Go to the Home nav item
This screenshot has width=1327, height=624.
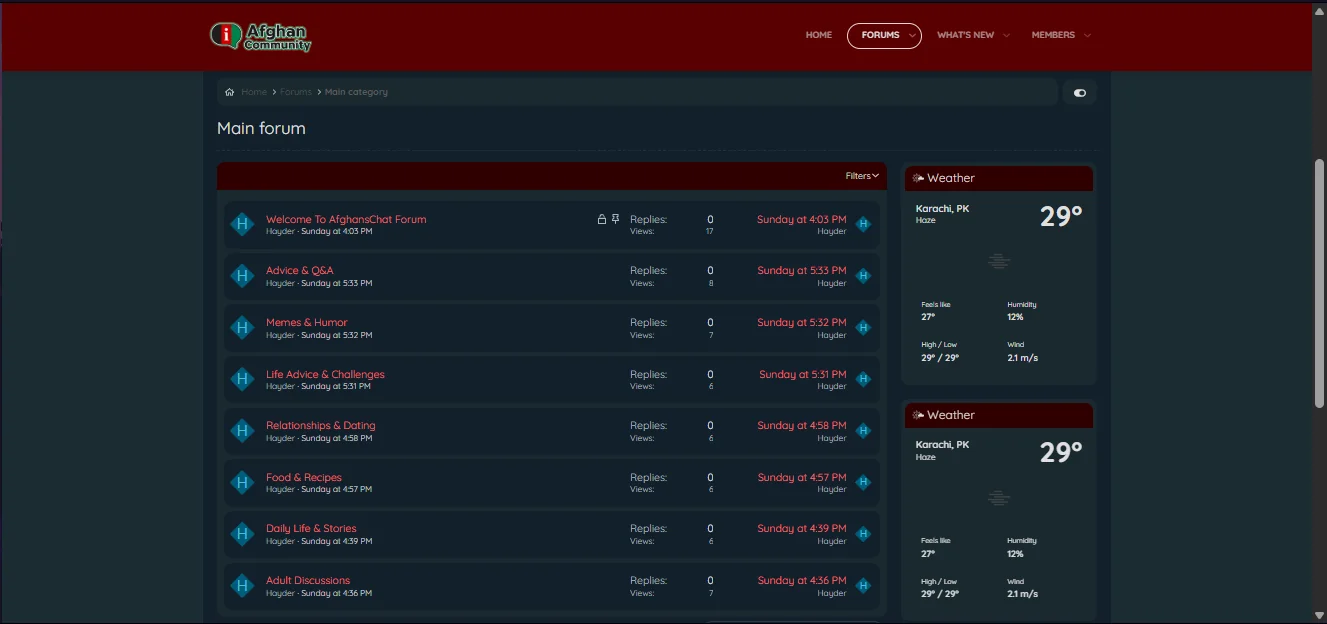coord(818,35)
